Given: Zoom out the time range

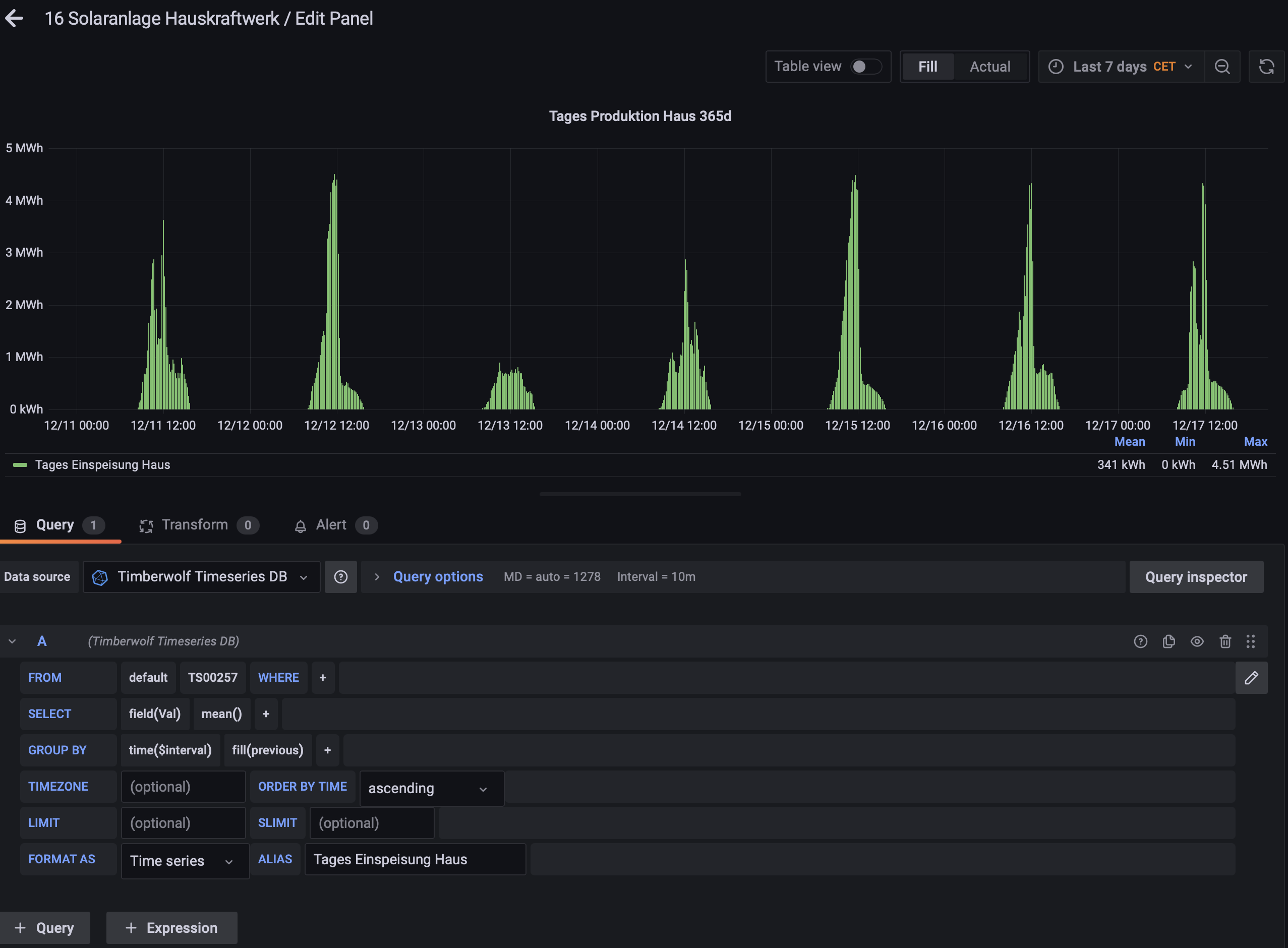Looking at the screenshot, I should click(x=1222, y=67).
